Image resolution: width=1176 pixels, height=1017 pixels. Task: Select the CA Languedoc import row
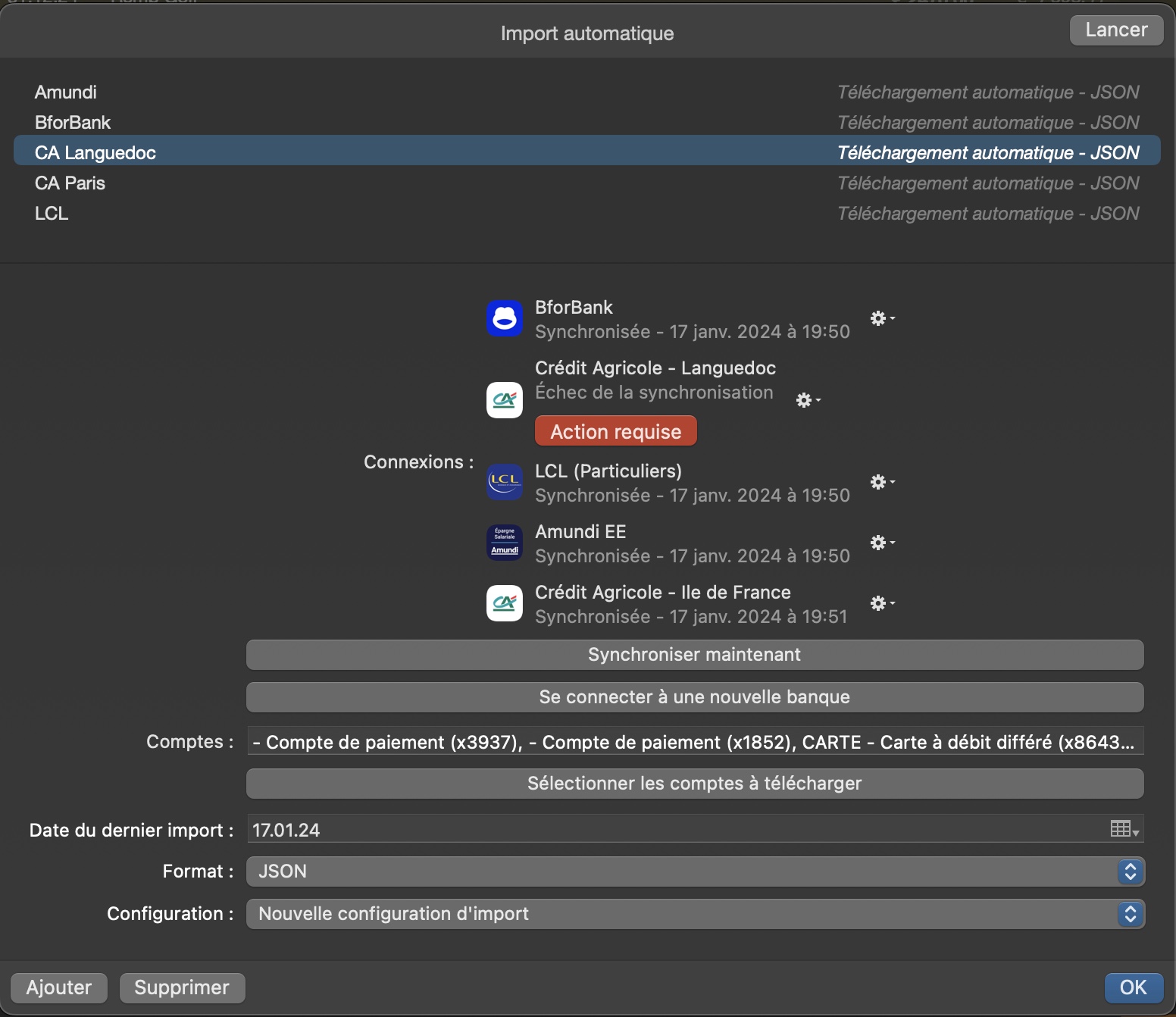pyautogui.click(x=587, y=150)
